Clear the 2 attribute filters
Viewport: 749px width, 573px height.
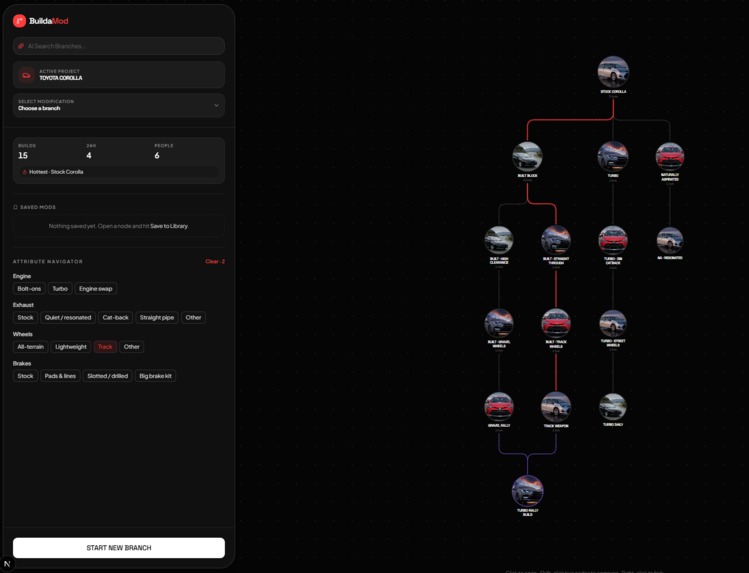pos(215,262)
